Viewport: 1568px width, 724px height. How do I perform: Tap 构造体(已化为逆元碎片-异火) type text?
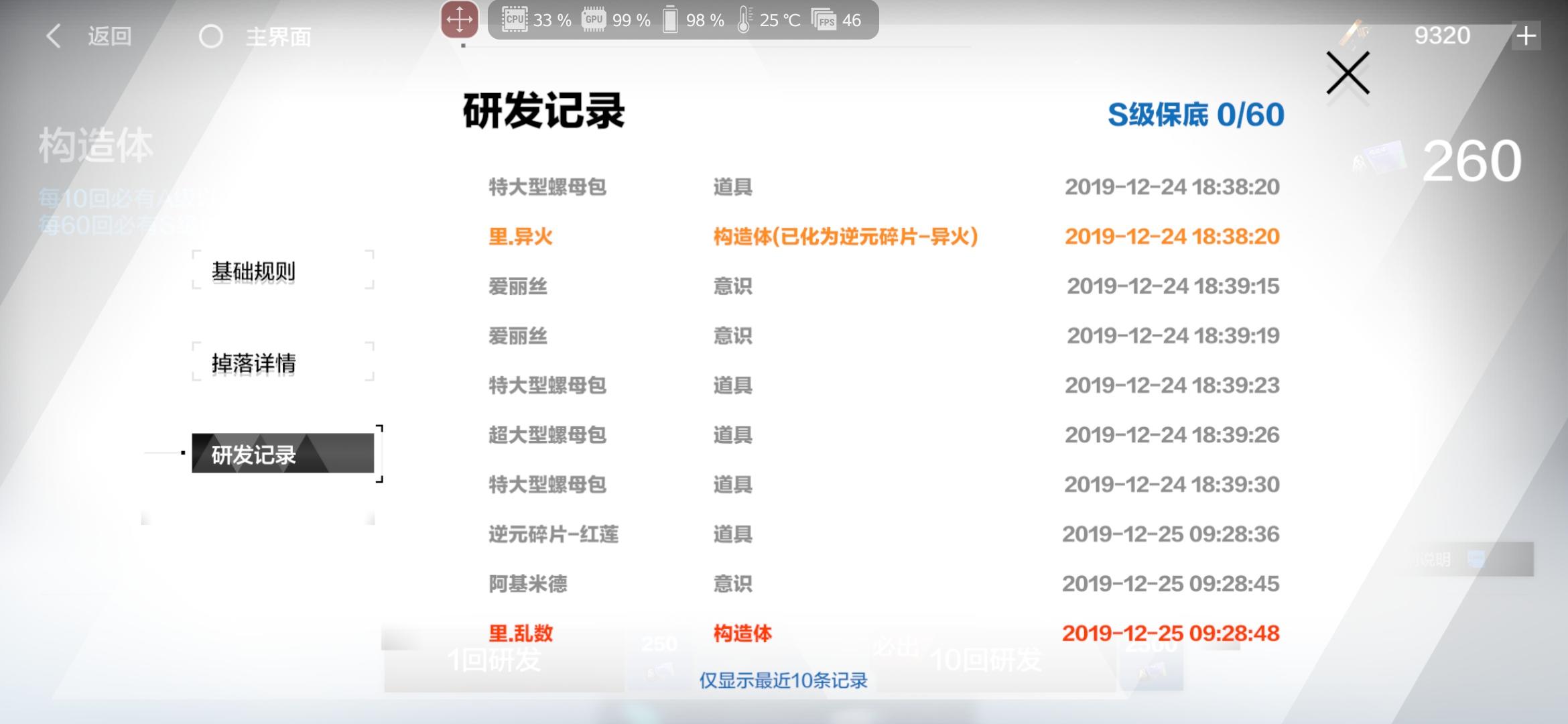pyautogui.click(x=846, y=236)
